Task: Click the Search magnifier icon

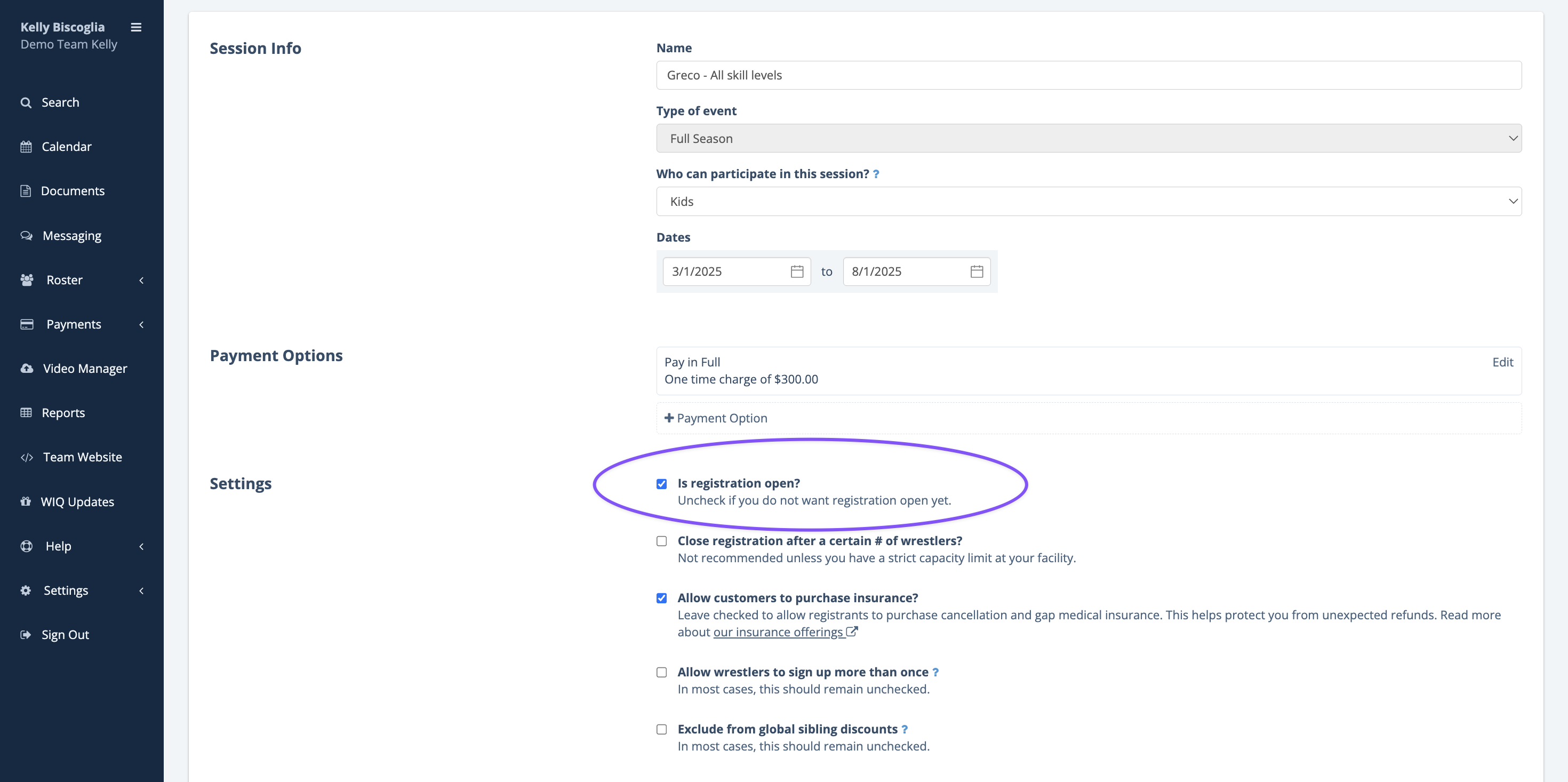Action: (x=26, y=102)
